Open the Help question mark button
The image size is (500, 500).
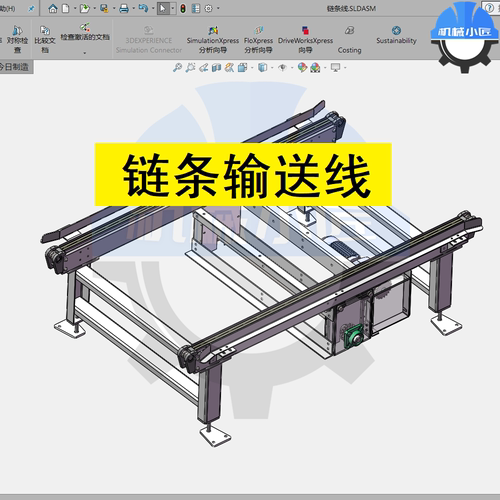click(490, 8)
